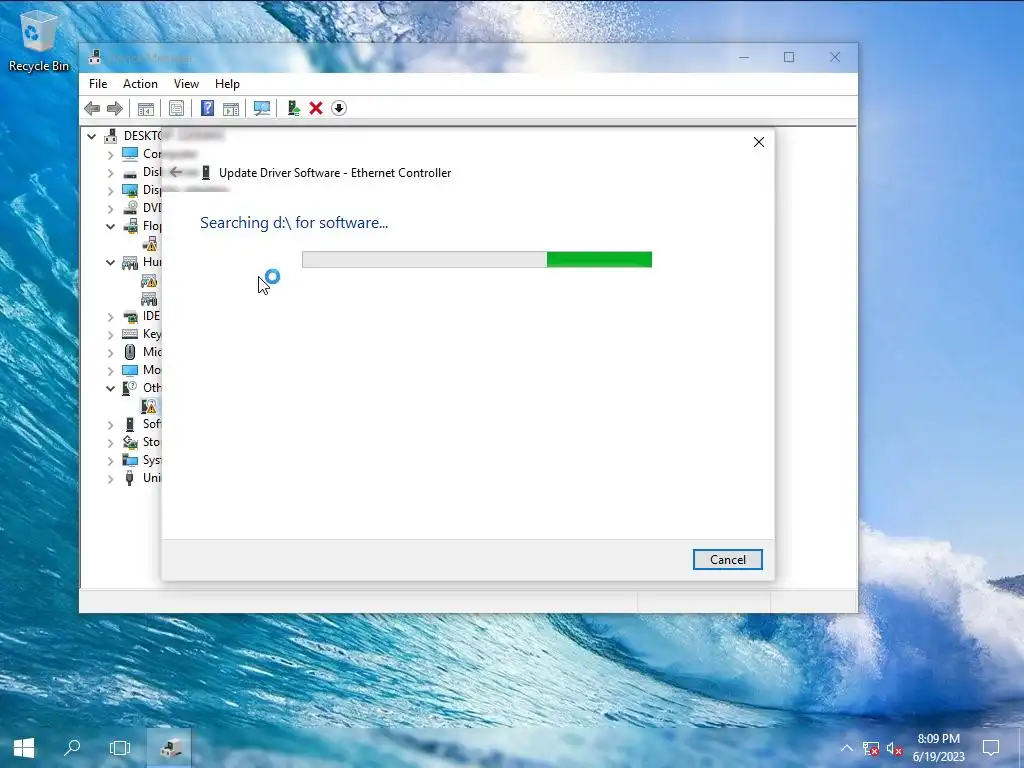The image size is (1024, 768).
Task: Expand the Universal Serial Bus category chevron
Action: [x=110, y=479]
